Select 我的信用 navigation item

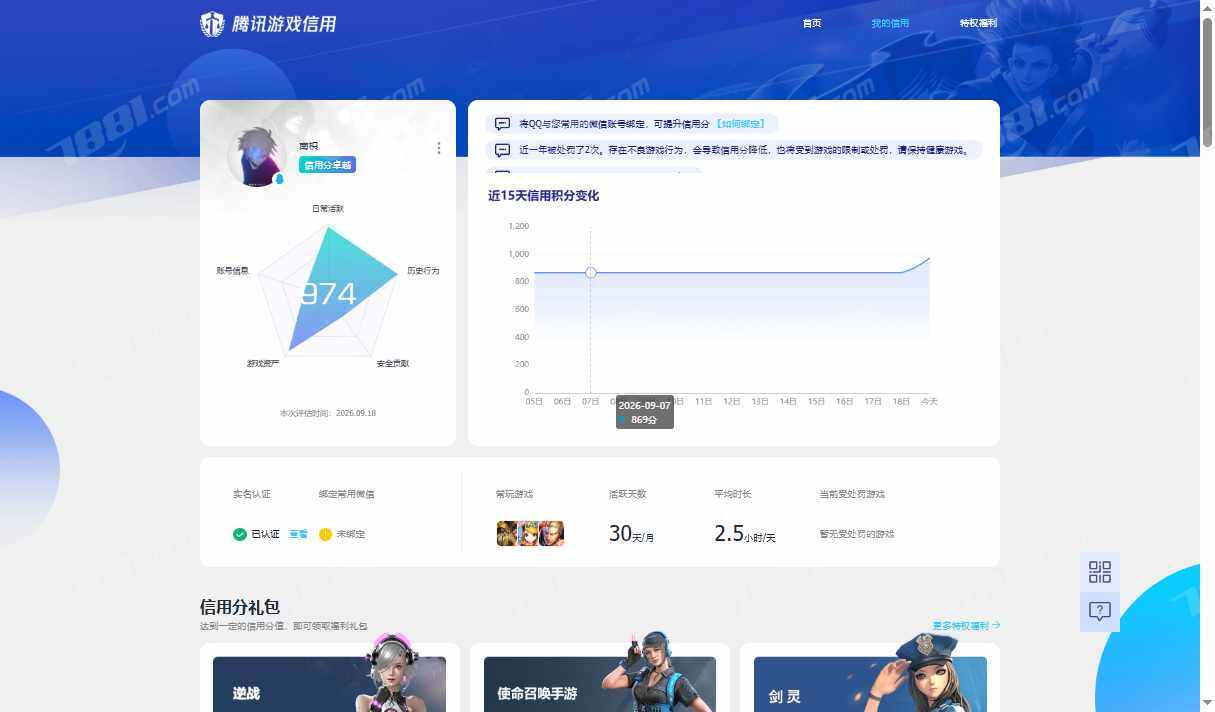[x=890, y=23]
